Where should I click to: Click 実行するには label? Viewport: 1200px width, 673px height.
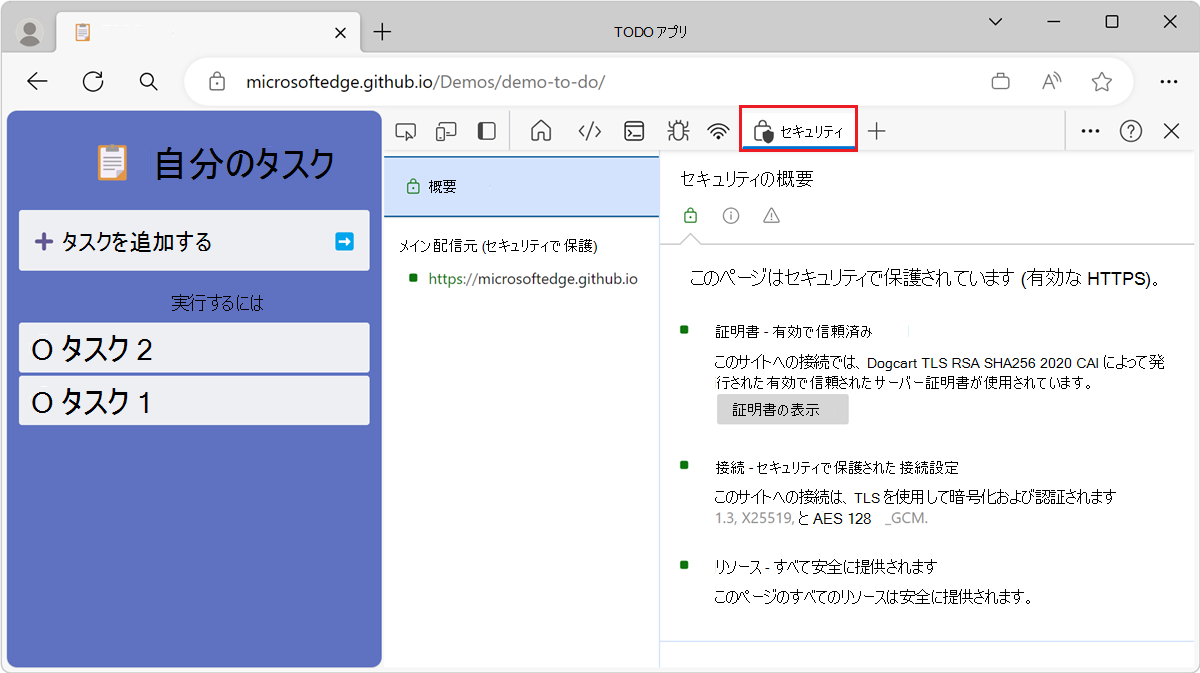click(x=217, y=302)
